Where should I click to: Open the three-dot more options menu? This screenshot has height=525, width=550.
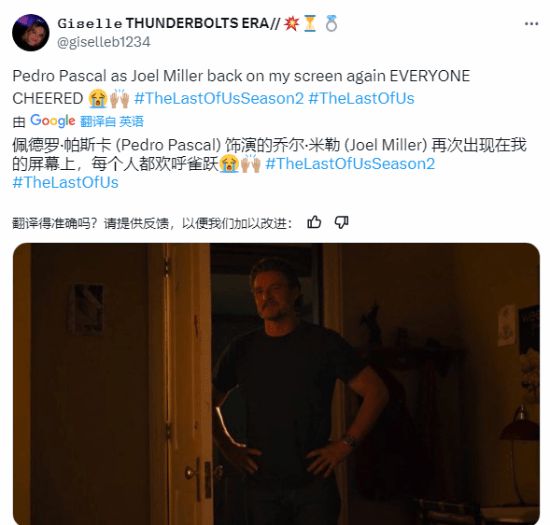click(531, 24)
